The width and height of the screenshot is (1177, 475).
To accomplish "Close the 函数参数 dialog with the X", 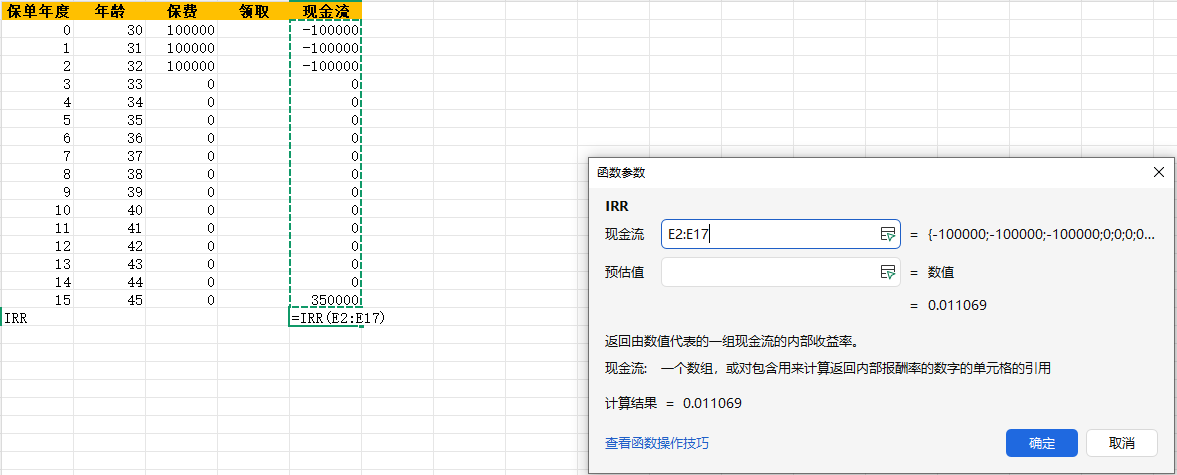I will (x=1159, y=172).
